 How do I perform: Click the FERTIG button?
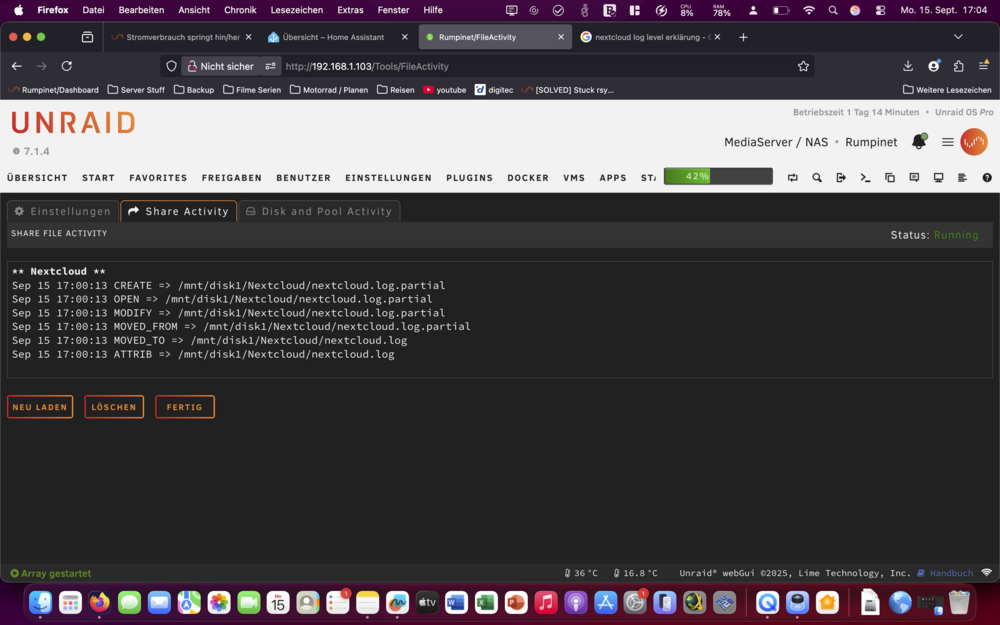coord(185,407)
